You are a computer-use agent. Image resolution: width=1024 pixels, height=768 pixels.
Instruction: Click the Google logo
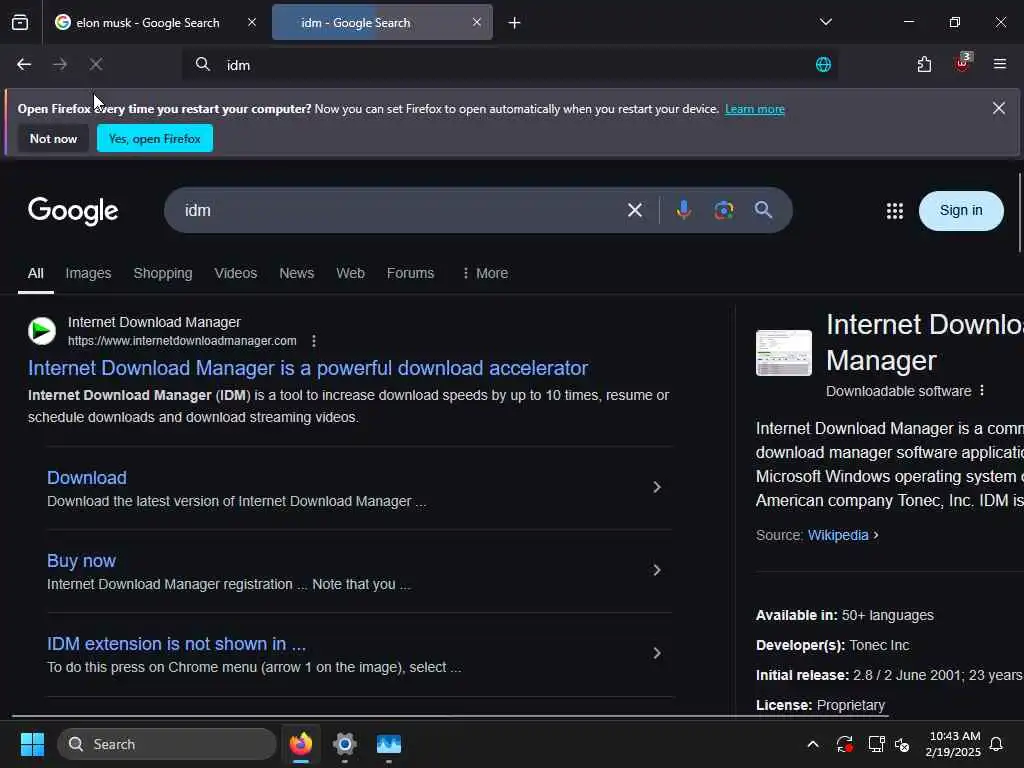pos(73,210)
